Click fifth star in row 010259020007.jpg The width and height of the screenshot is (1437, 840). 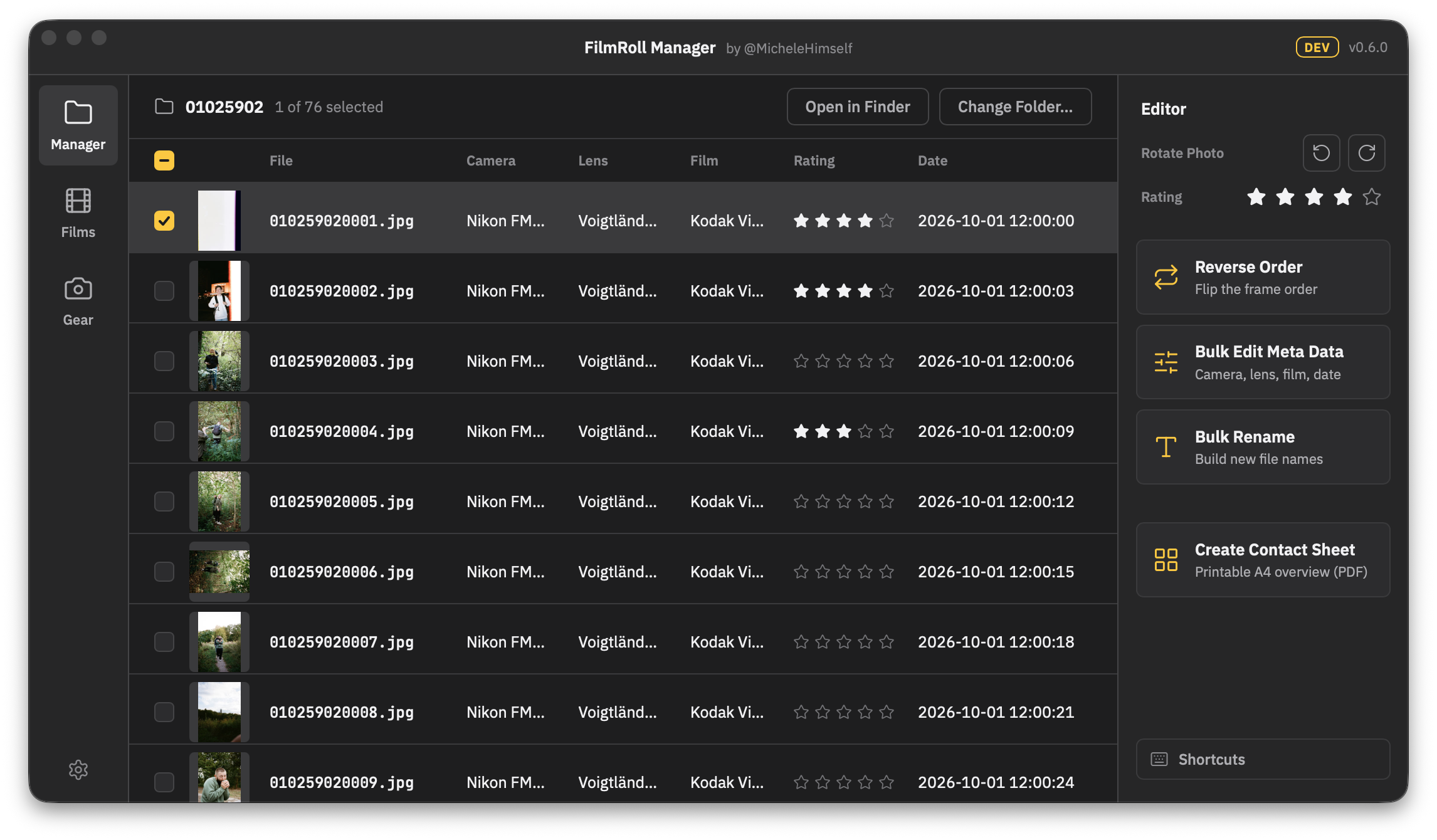click(887, 642)
